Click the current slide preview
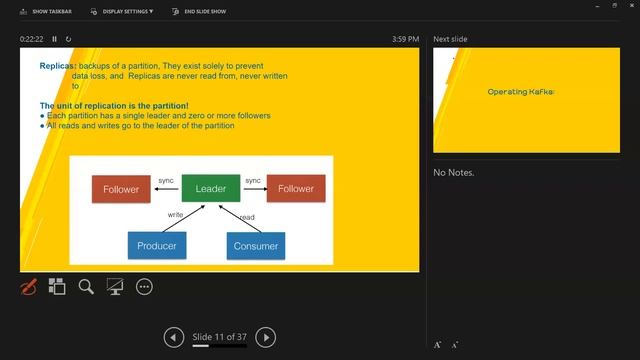The image size is (640, 360). 220,160
